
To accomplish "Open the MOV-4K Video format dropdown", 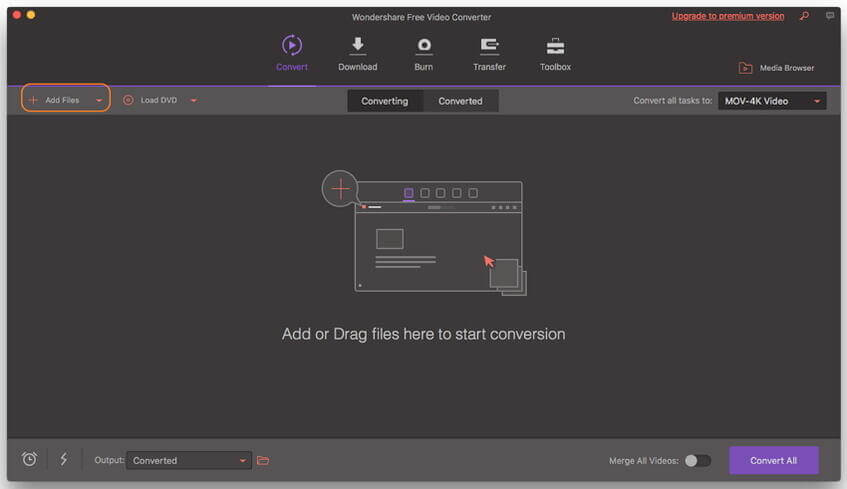I will pos(772,101).
